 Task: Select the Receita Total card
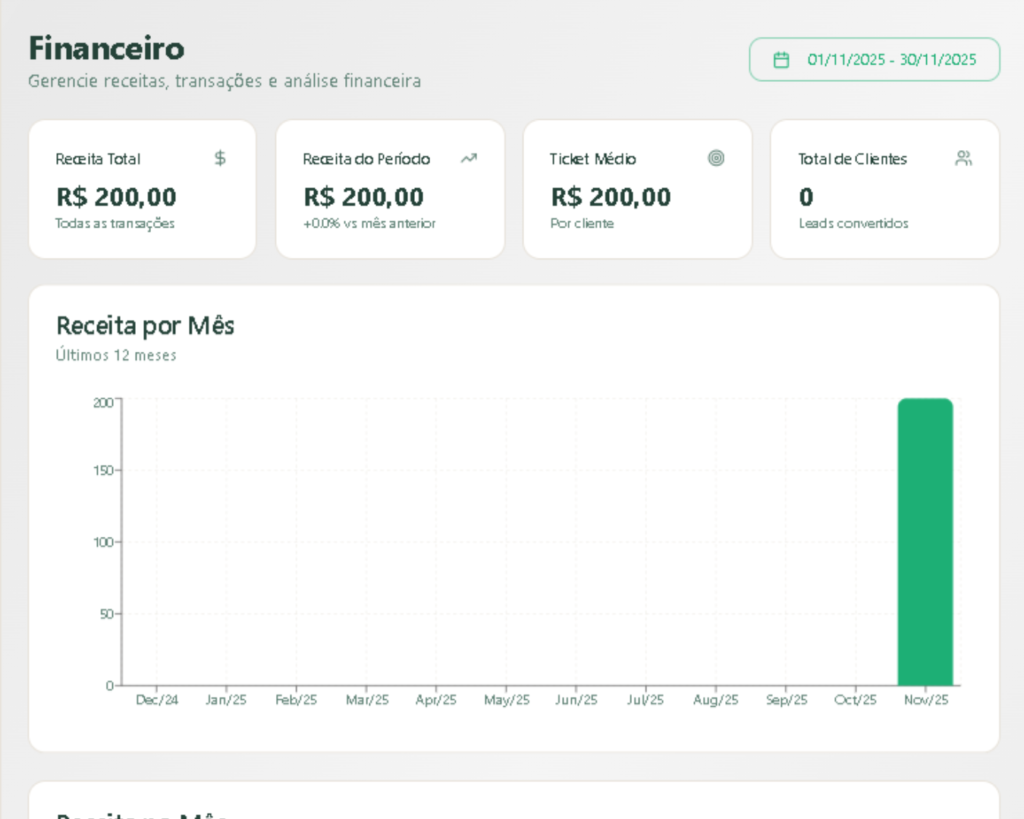pyautogui.click(x=142, y=189)
